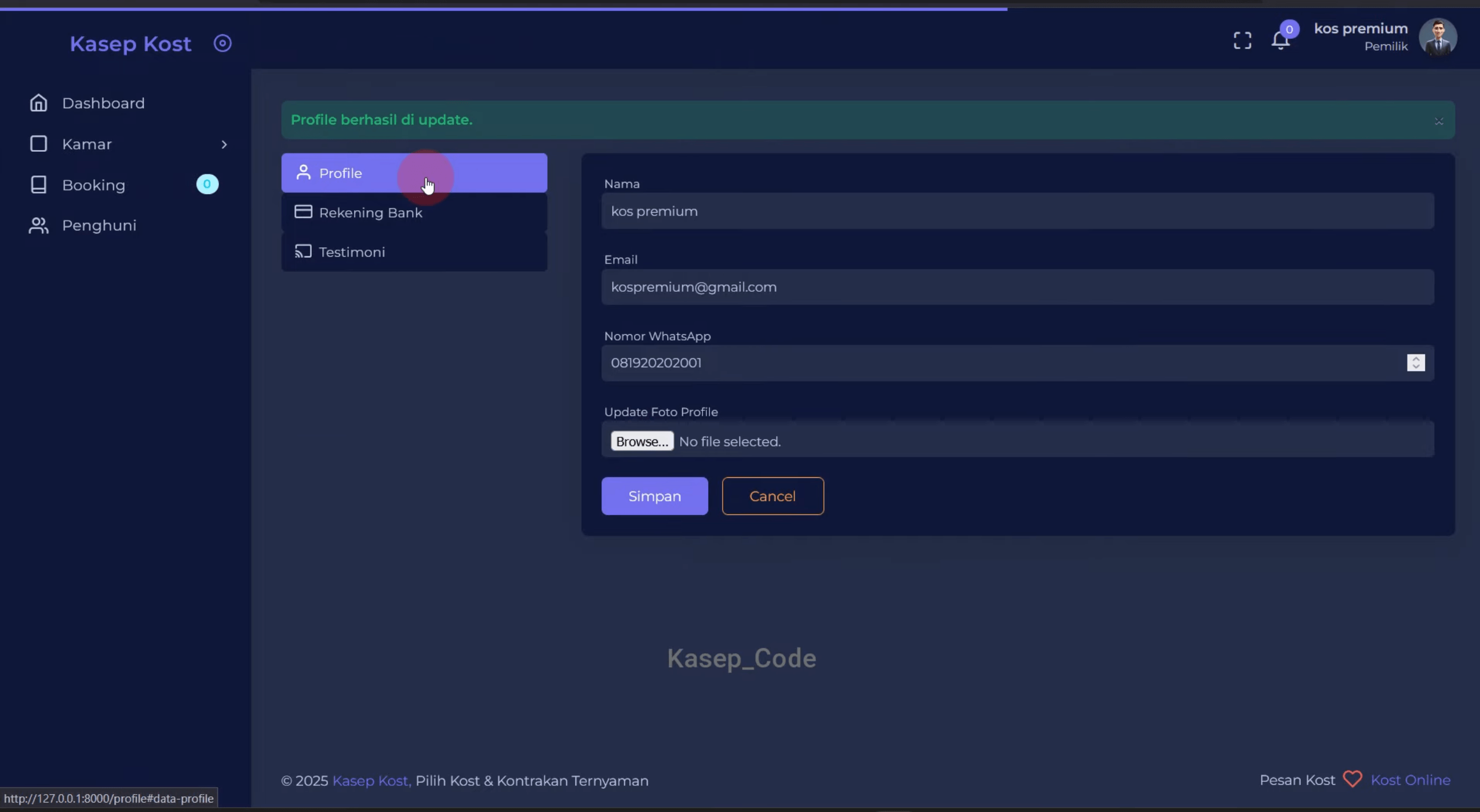Click the Kasep Kost logo text
This screenshot has width=1480, height=812.
[x=130, y=44]
